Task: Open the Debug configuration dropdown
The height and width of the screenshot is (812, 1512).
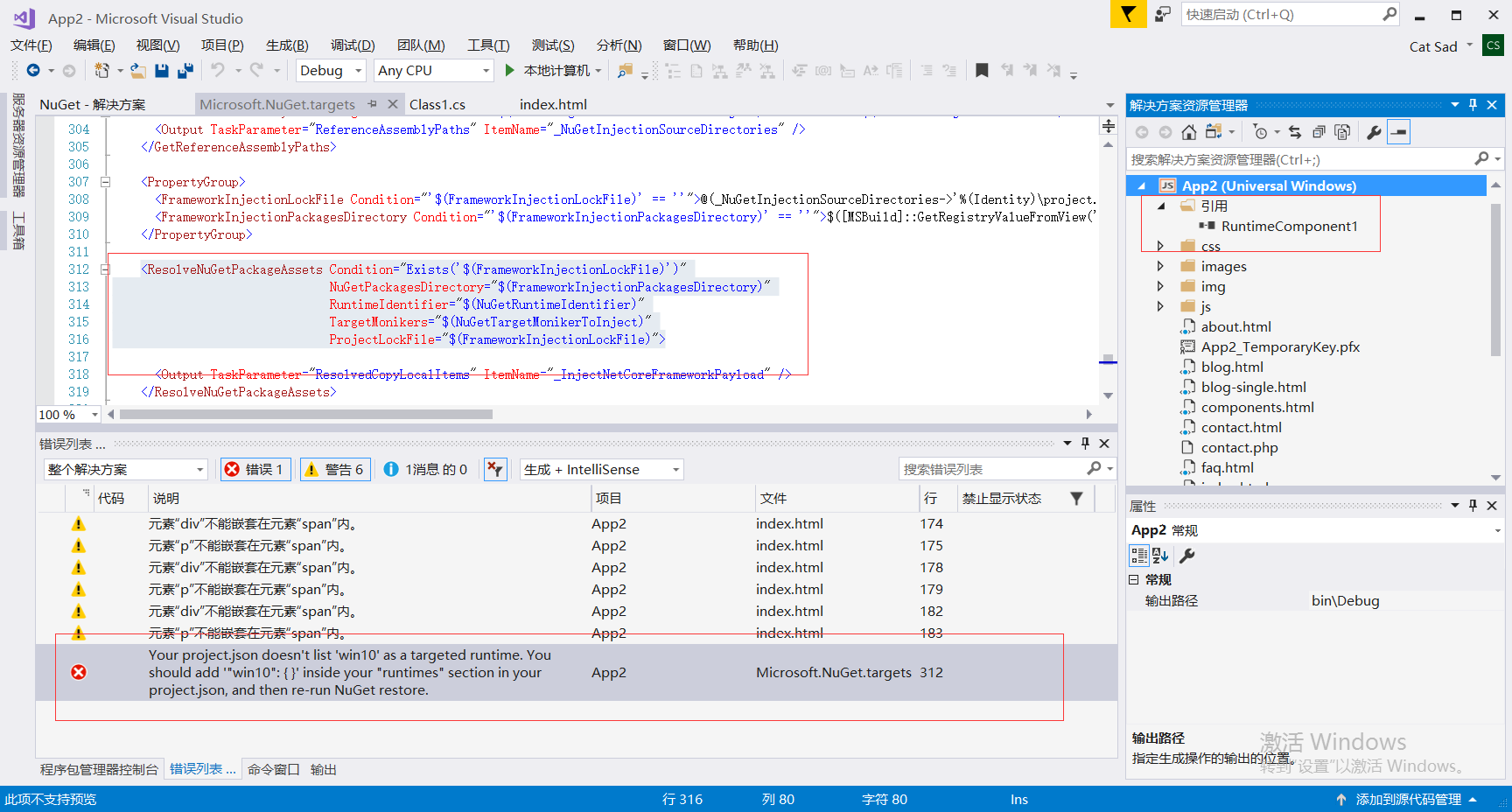Action: pos(332,71)
